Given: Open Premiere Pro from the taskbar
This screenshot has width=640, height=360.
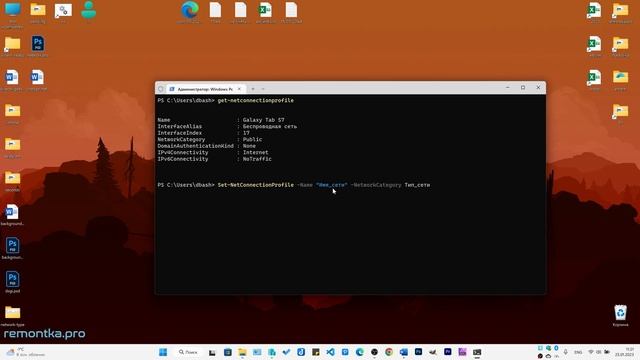Looking at the screenshot, I should click(x=448, y=351).
